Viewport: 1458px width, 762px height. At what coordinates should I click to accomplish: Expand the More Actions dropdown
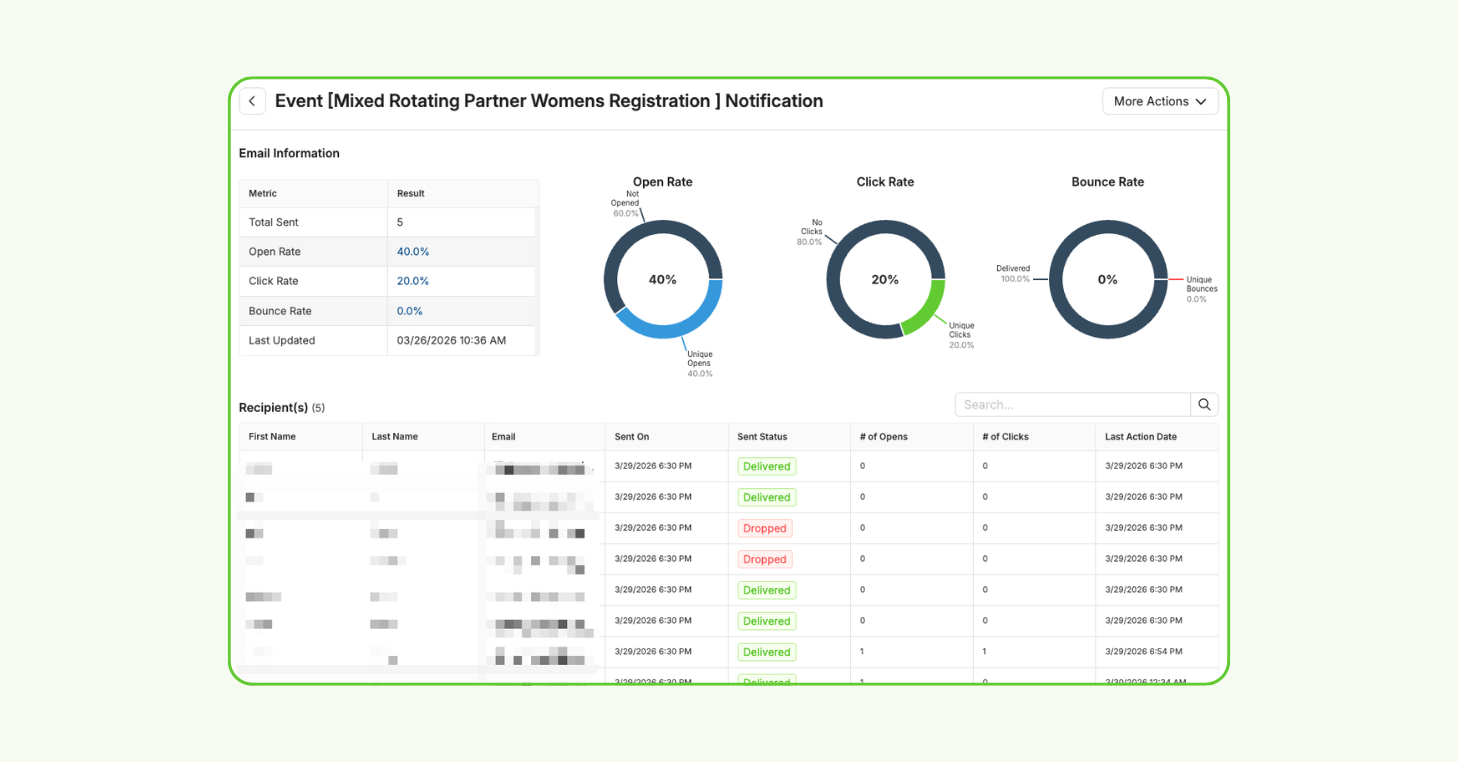(x=1159, y=101)
